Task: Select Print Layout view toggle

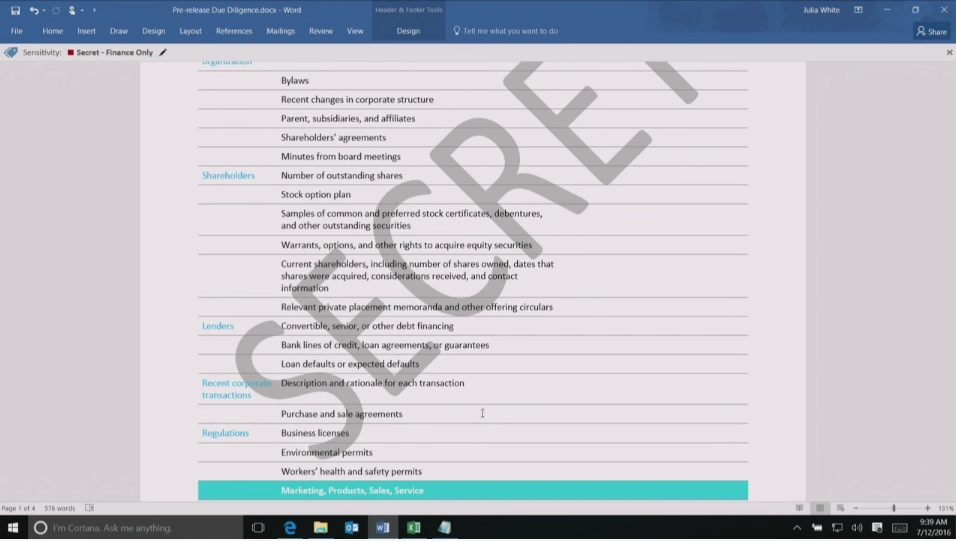Action: [x=820, y=508]
